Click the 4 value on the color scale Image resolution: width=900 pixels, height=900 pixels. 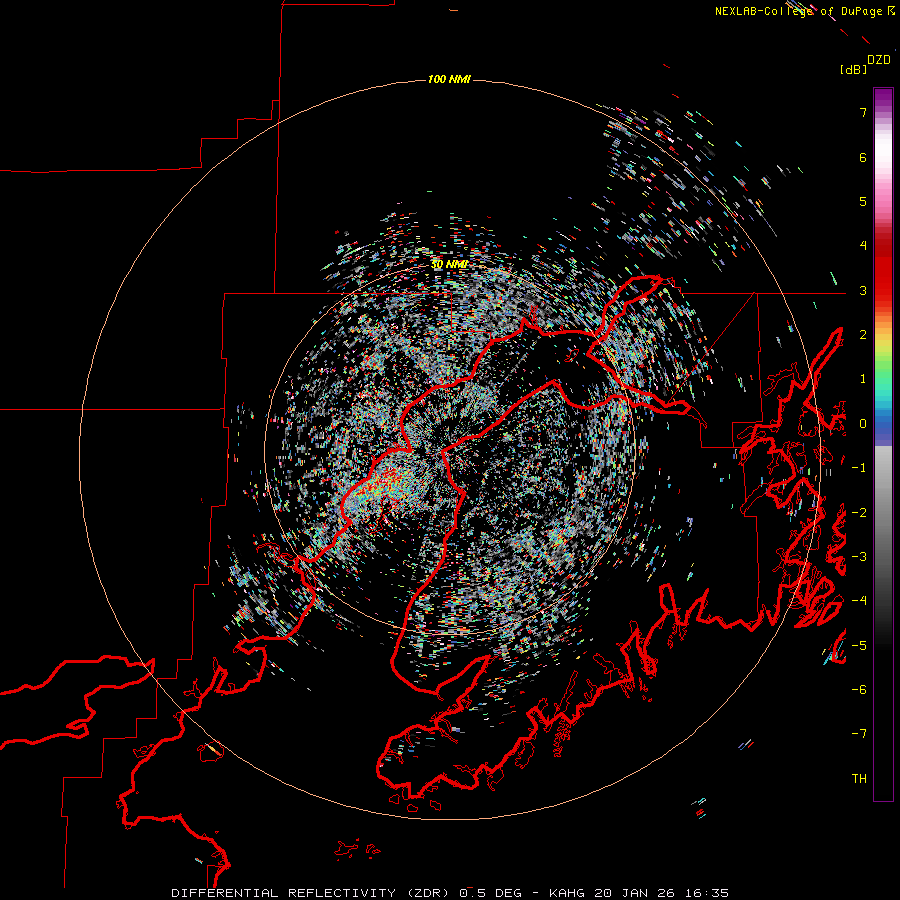863,246
